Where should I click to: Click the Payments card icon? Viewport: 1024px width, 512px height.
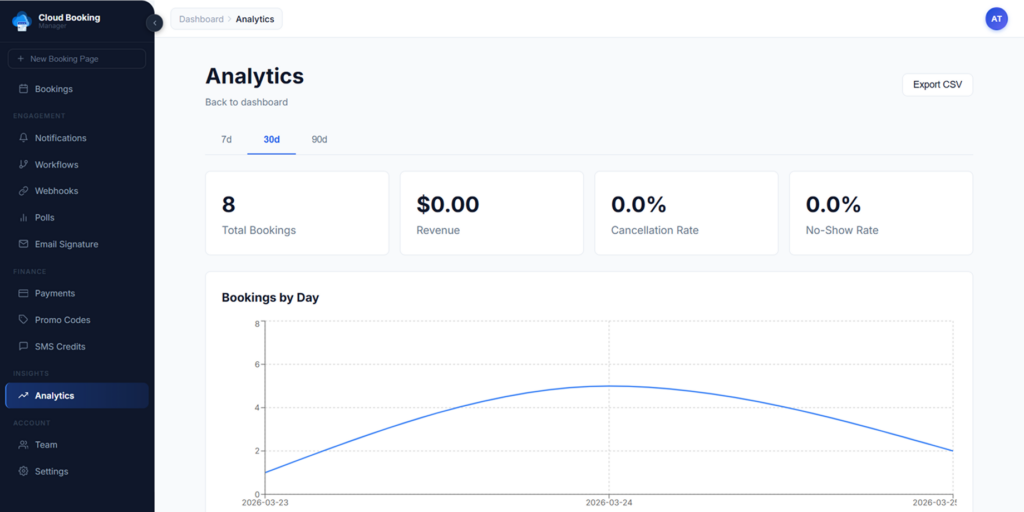point(23,294)
